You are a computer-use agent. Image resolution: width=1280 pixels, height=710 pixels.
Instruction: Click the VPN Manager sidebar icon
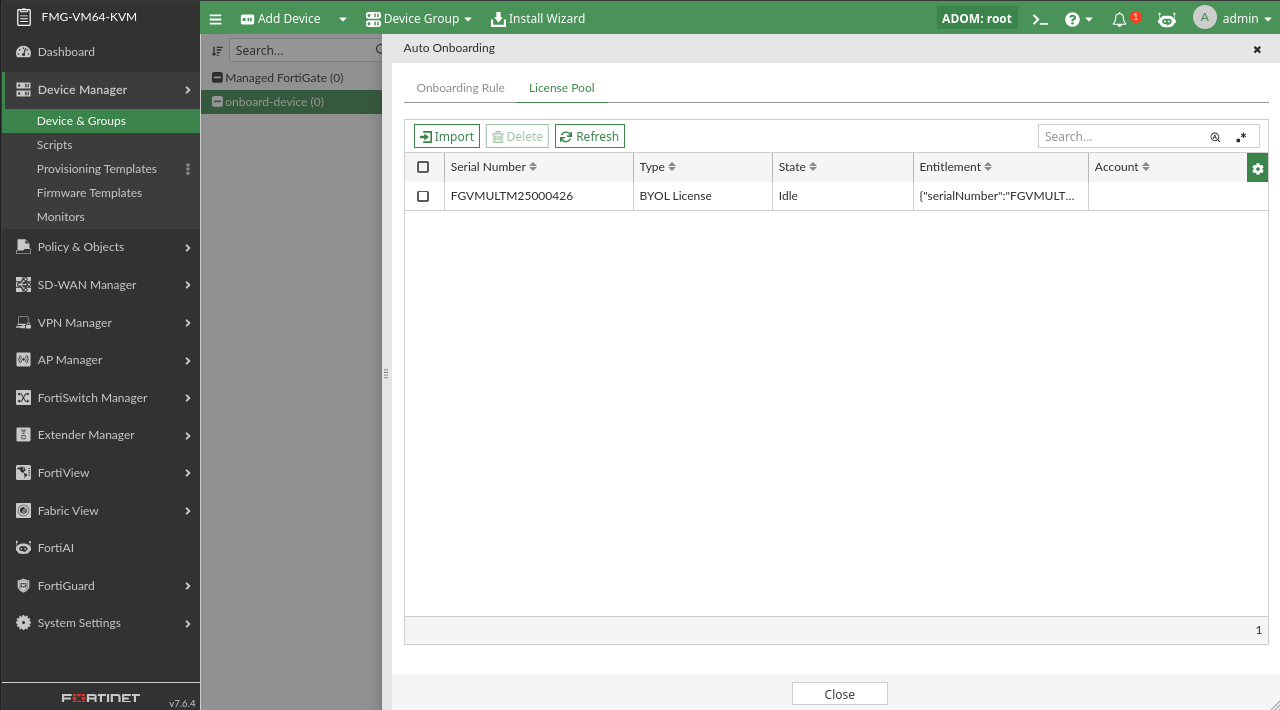pyautogui.click(x=23, y=323)
